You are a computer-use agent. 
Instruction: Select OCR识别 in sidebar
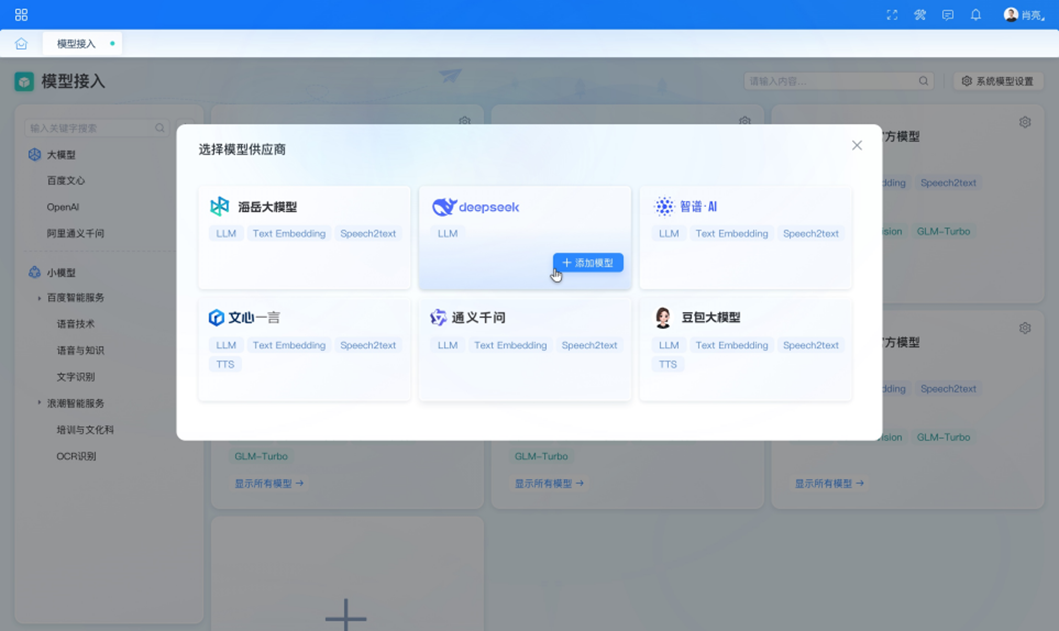(76, 456)
